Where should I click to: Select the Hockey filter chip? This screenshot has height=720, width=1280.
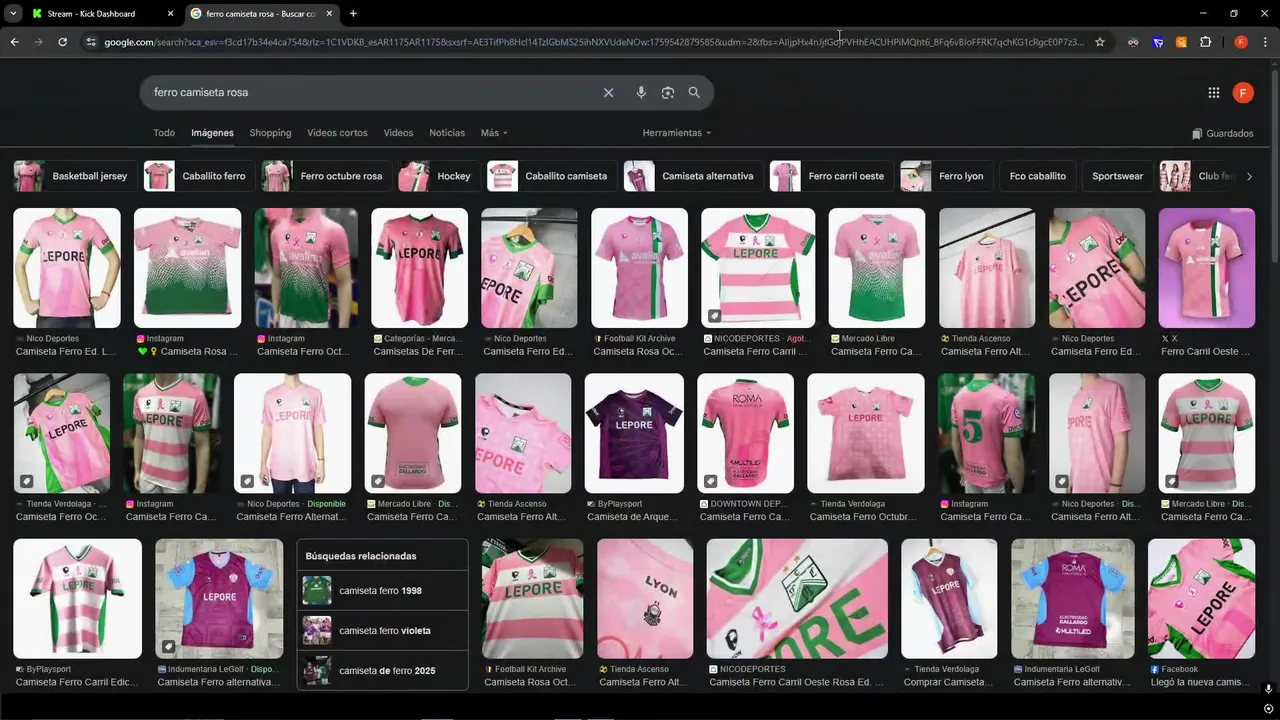coord(438,176)
